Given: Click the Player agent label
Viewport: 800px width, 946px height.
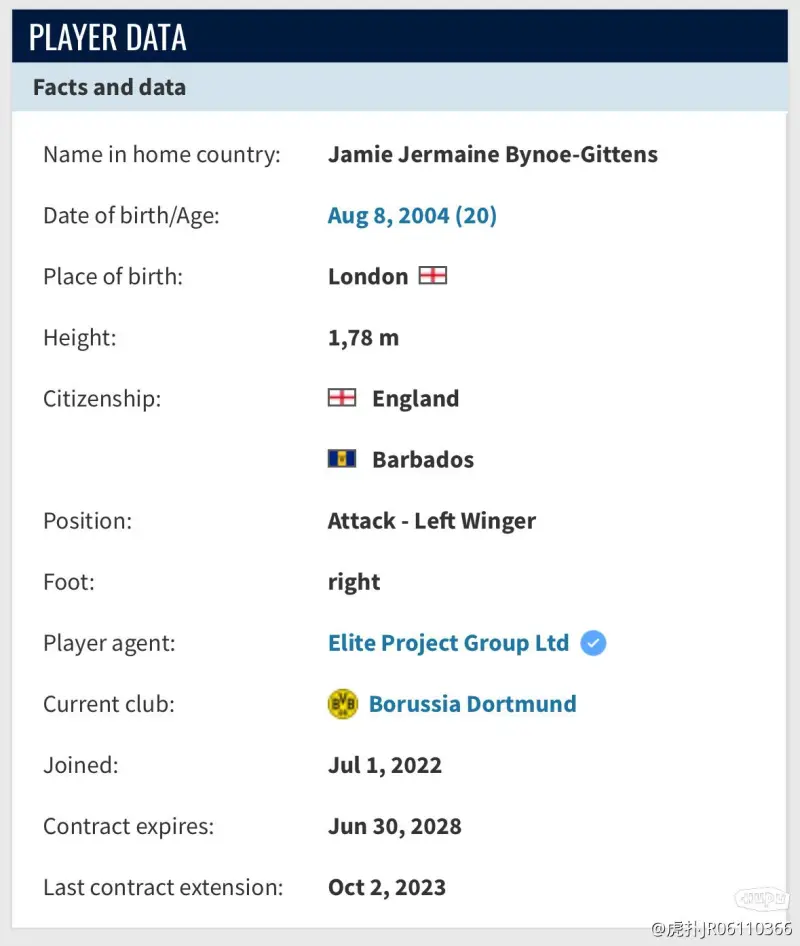Looking at the screenshot, I should click(x=109, y=643).
